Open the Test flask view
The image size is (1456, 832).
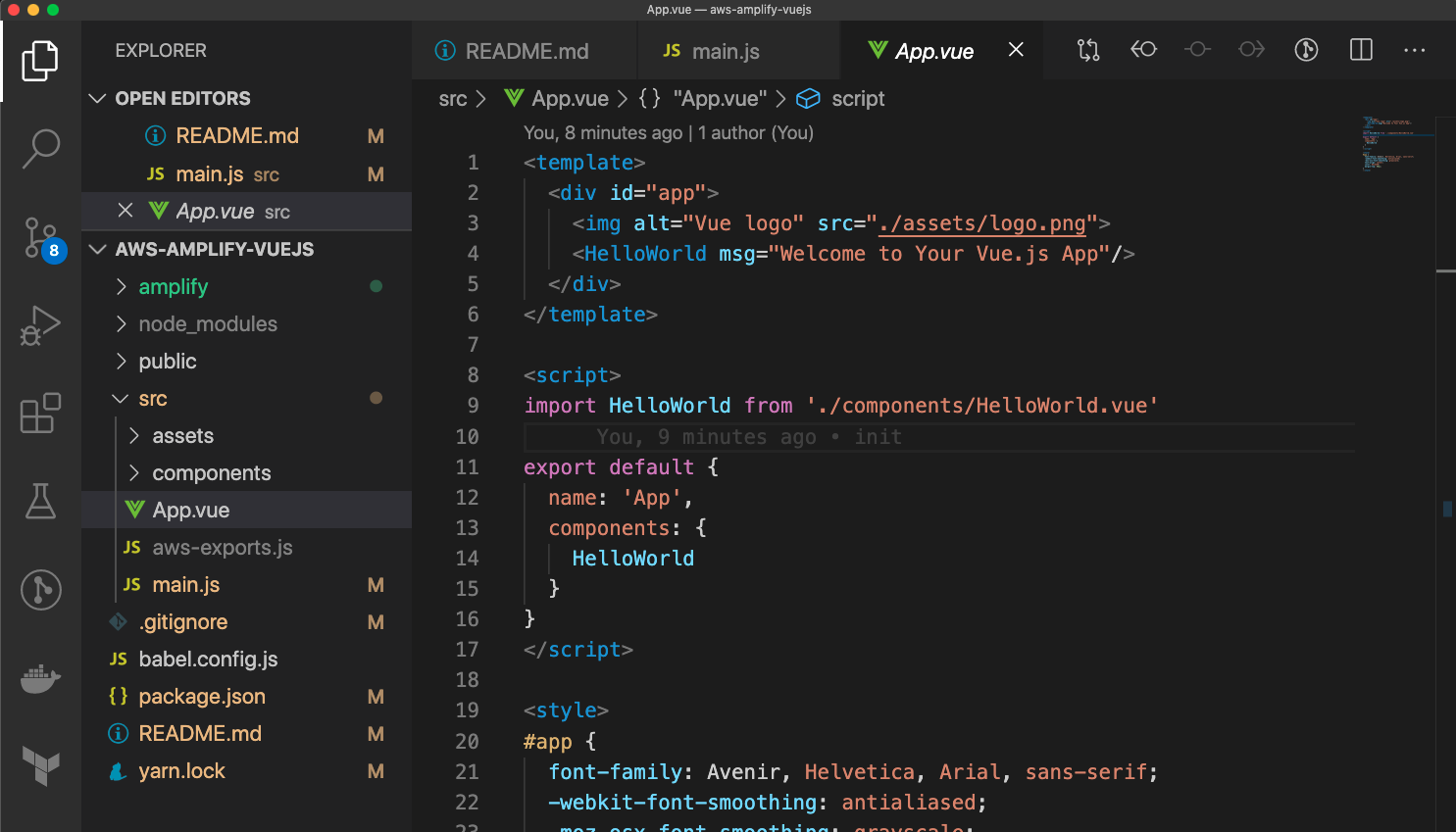(x=40, y=501)
